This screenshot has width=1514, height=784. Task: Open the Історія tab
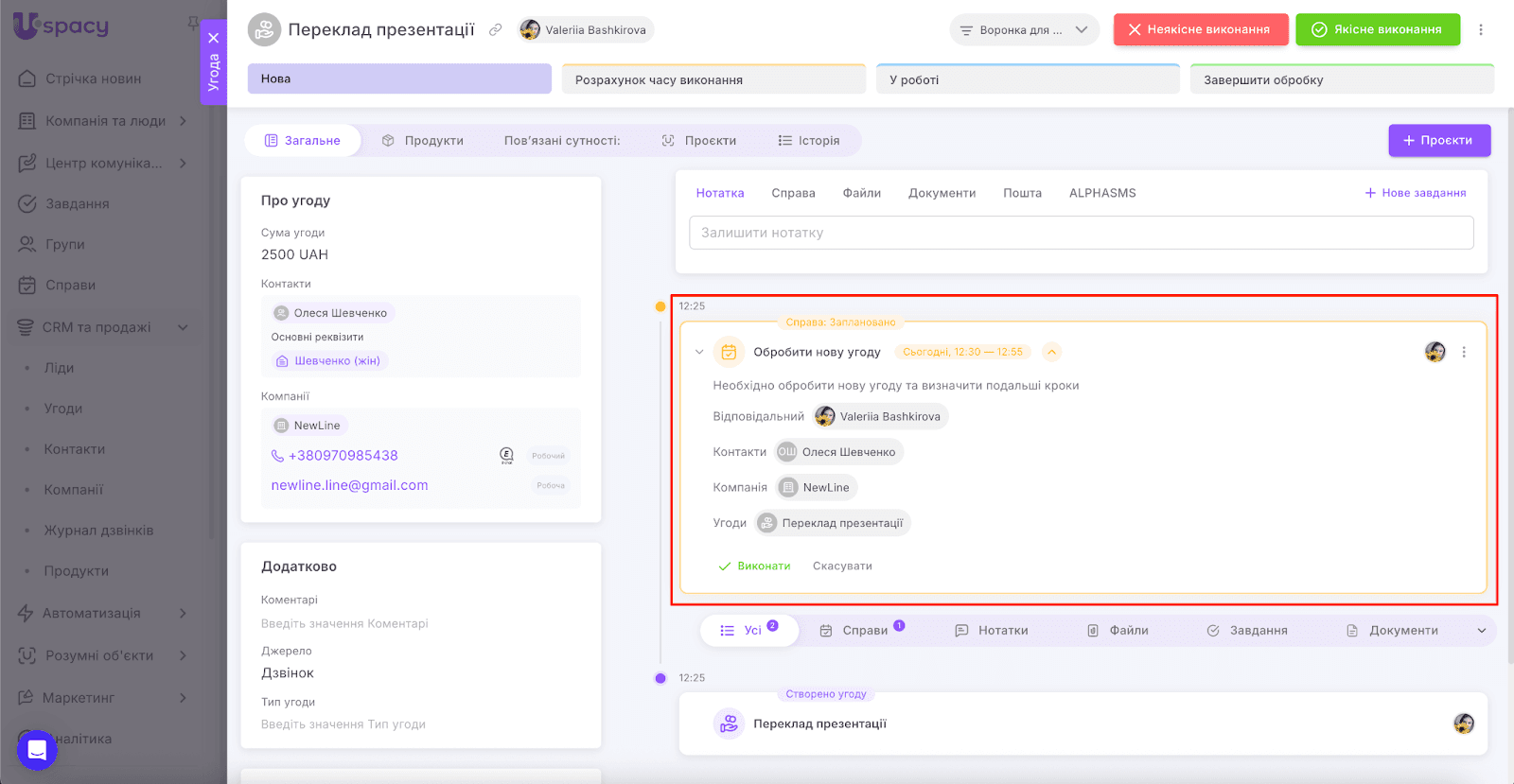(x=809, y=141)
